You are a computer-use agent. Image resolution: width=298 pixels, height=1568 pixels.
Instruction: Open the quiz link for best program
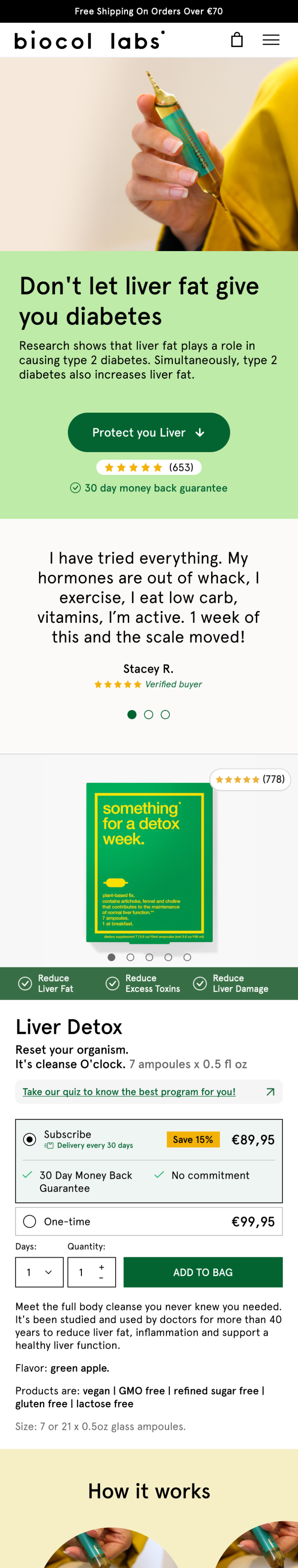coord(129,1091)
